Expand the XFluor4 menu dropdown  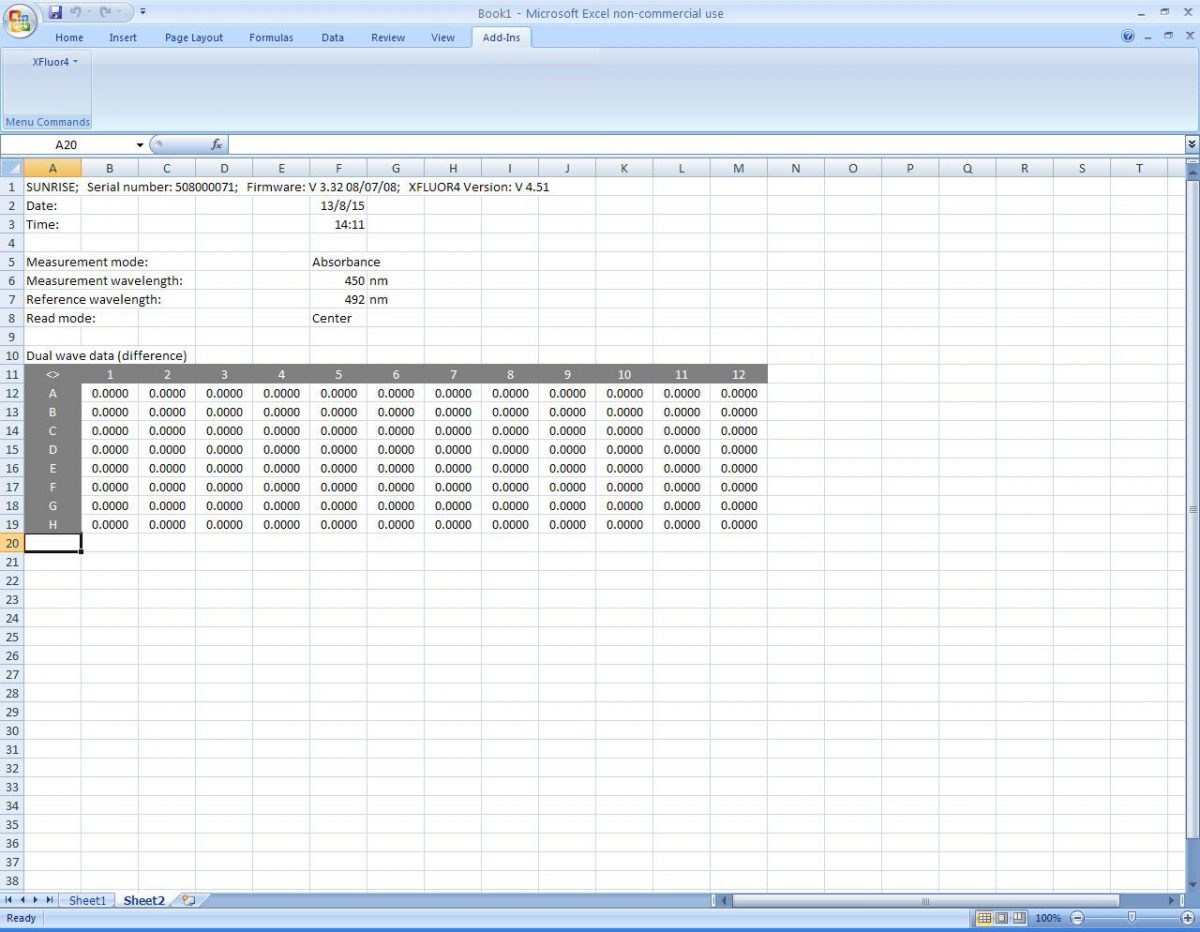54,62
